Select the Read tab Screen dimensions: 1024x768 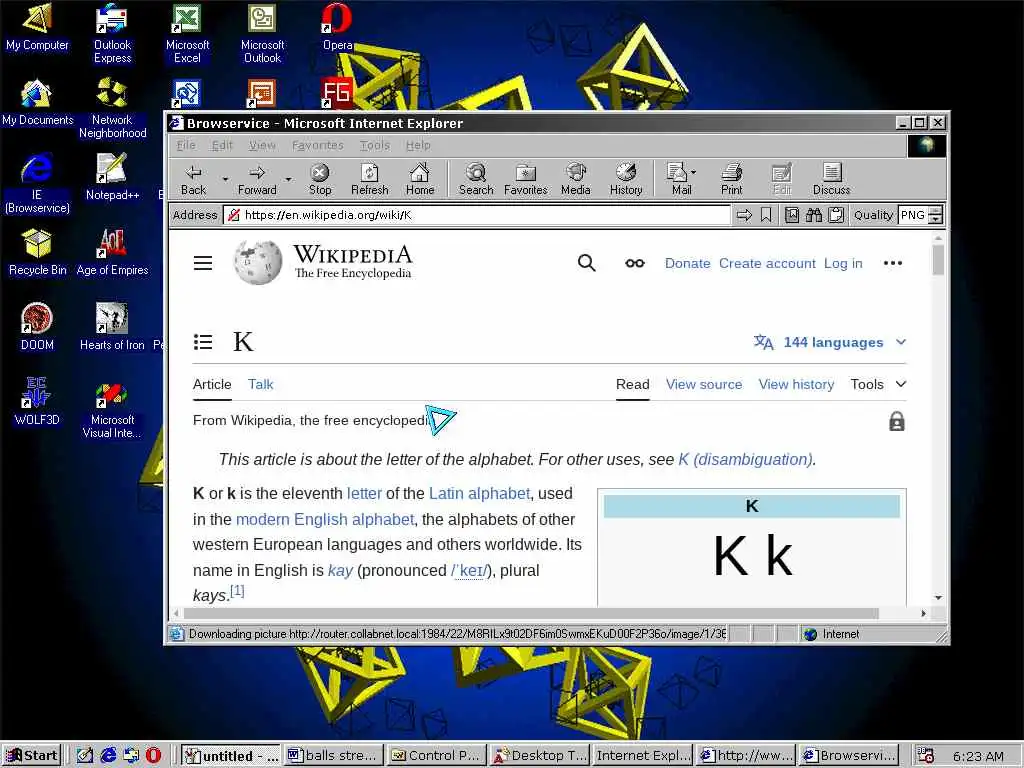(x=632, y=384)
